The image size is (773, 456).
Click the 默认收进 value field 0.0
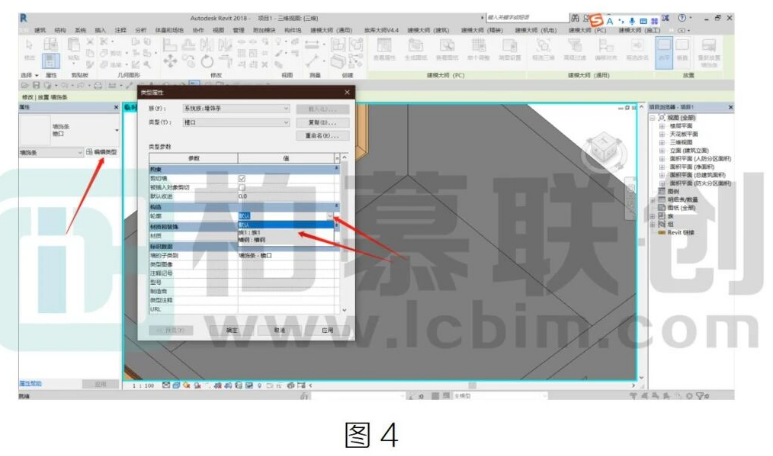286,196
